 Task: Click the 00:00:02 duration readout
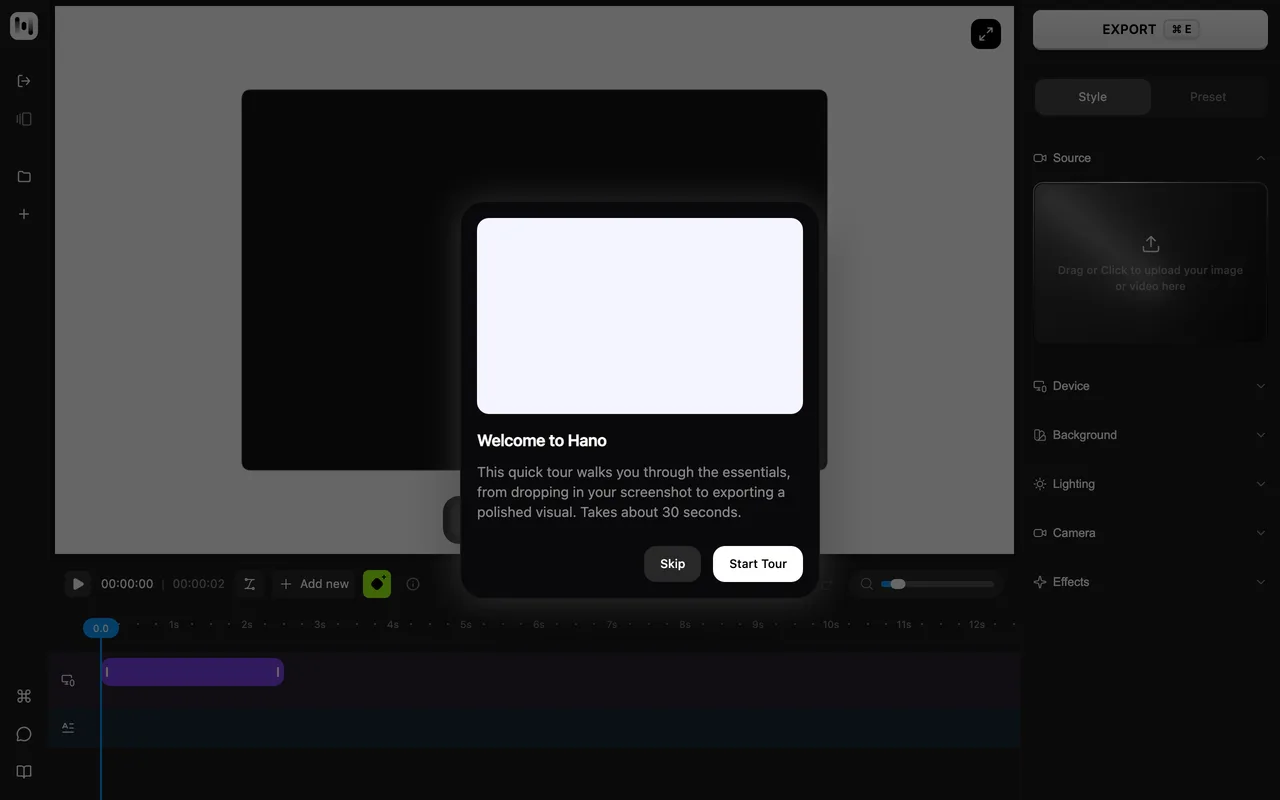199,584
